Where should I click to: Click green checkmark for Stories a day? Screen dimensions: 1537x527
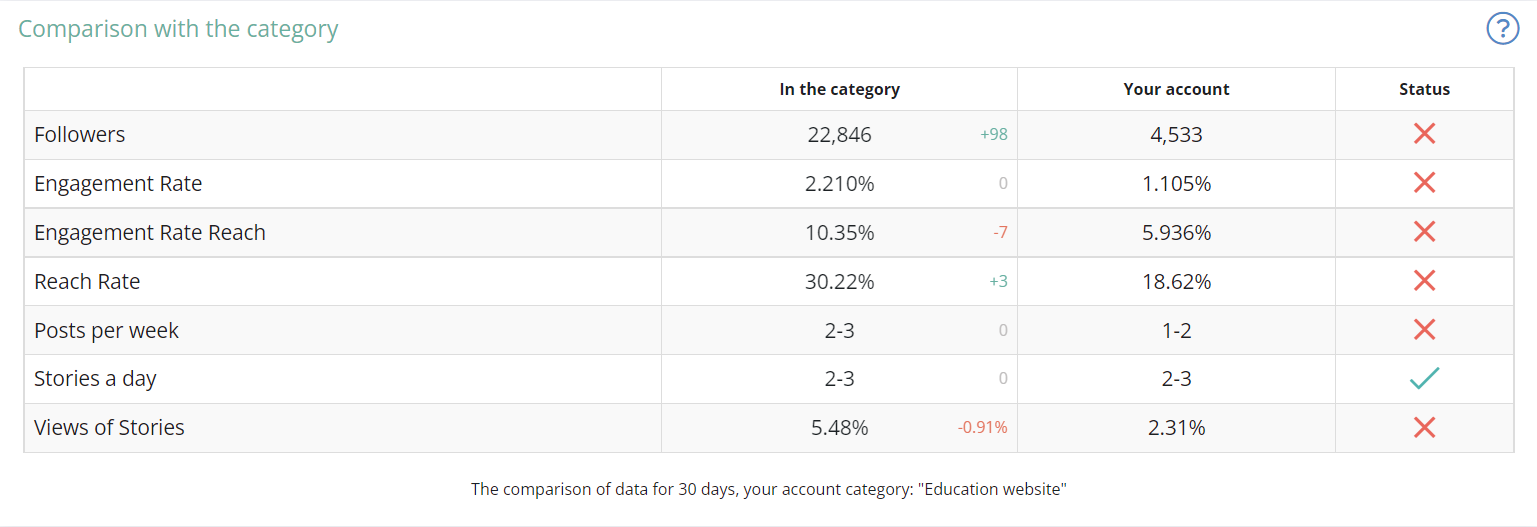tap(1424, 379)
